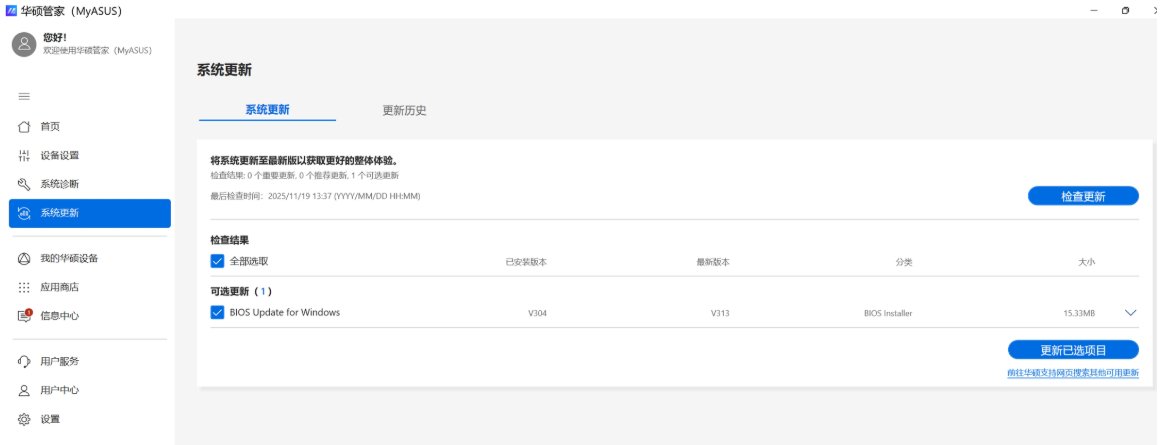Viewport: 1170px width, 445px height.
Task: Click the 信息中心 message icon
Action: pyautogui.click(x=24, y=316)
